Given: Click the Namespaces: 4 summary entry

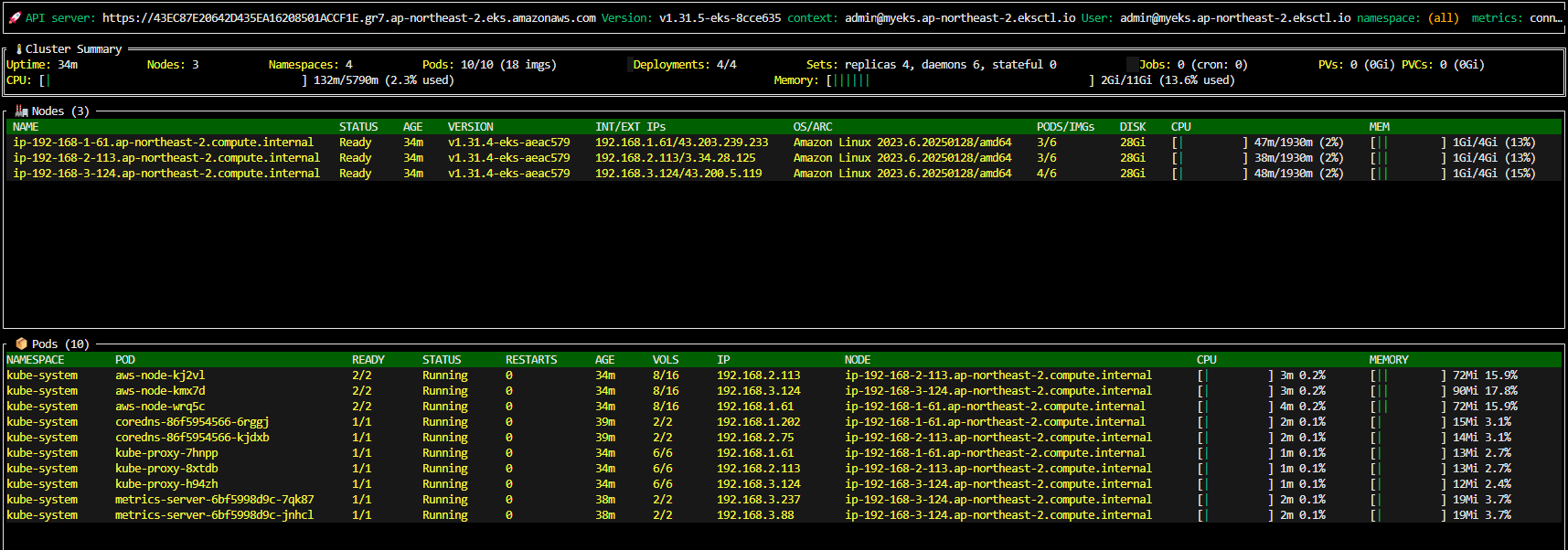Looking at the screenshot, I should click(x=310, y=64).
